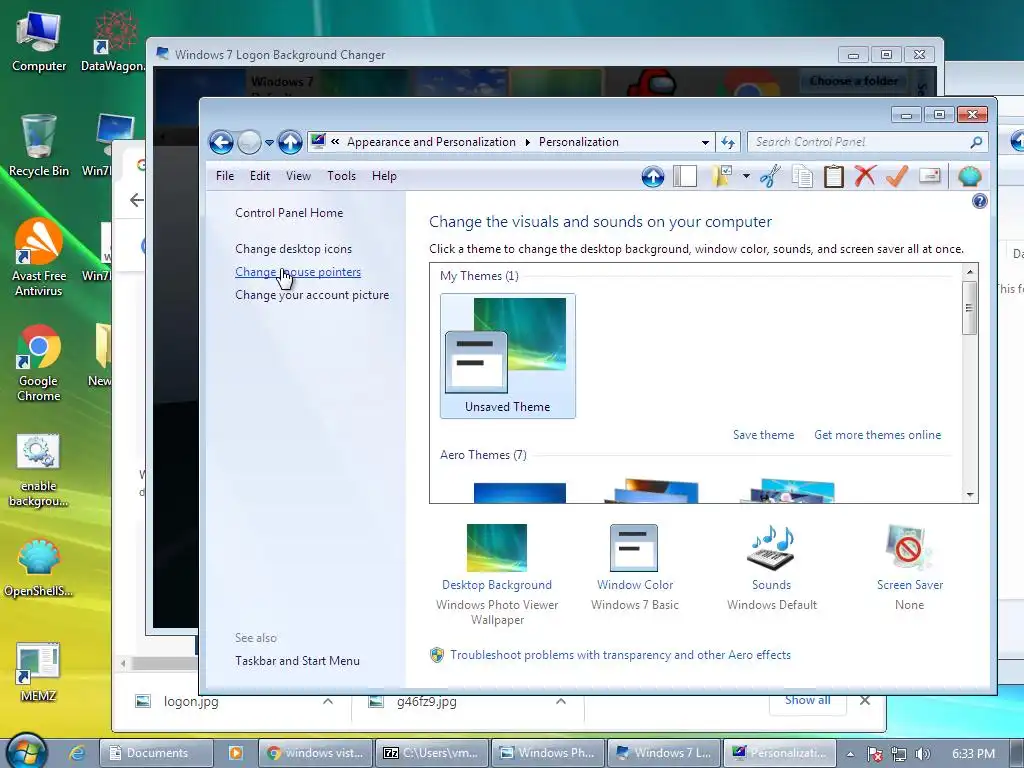The height and width of the screenshot is (768, 1024).
Task: Click Show all in Chrome downloads bar
Action: coord(808,700)
